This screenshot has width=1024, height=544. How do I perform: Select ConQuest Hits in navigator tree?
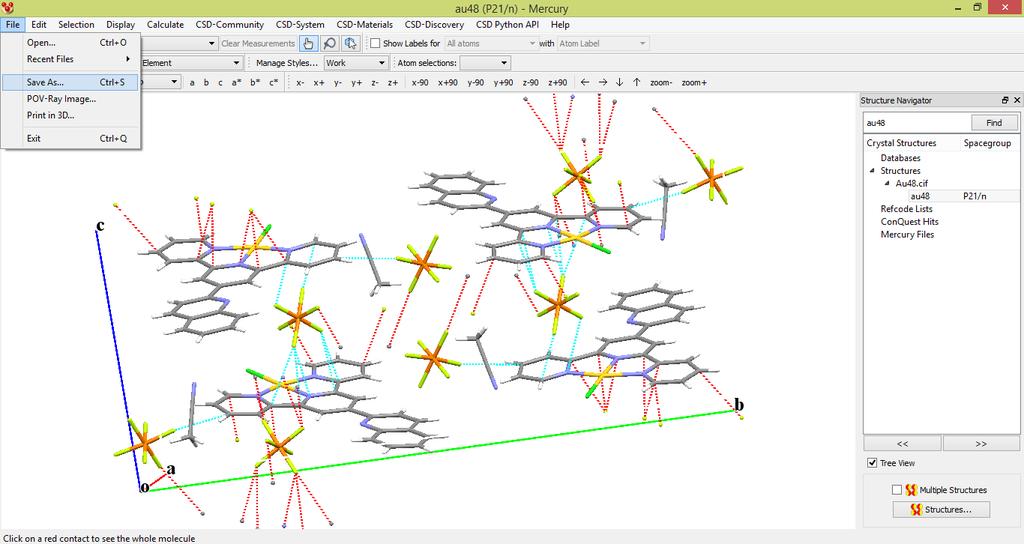(909, 221)
